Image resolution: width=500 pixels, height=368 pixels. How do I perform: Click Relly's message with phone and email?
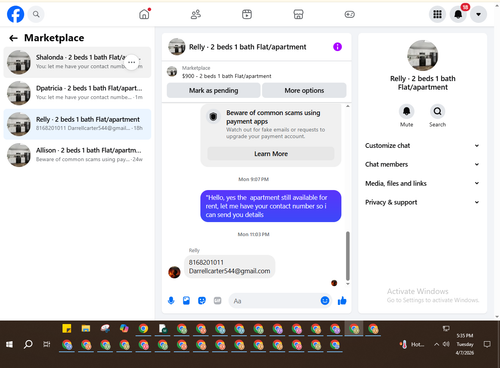point(229,267)
